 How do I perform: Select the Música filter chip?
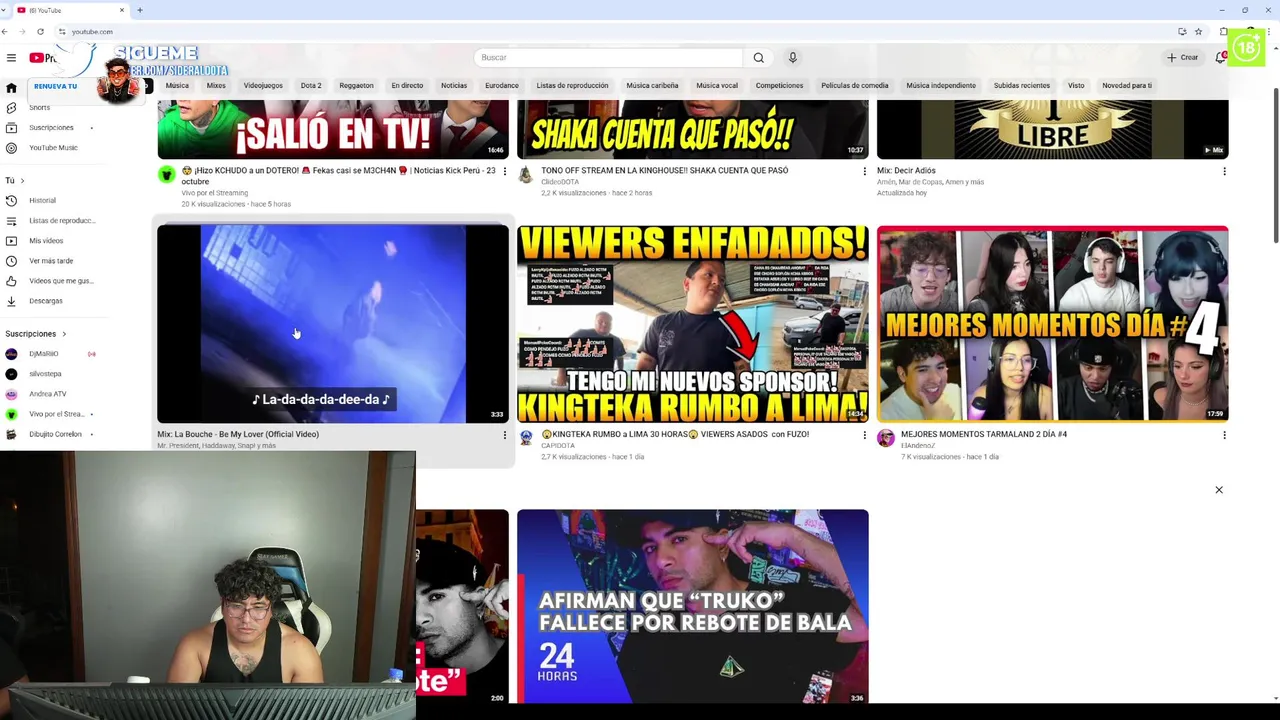(x=177, y=86)
